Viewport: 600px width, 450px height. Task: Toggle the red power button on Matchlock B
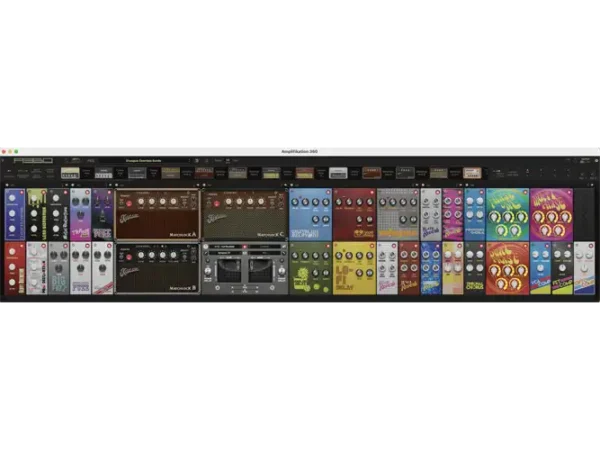(x=129, y=257)
